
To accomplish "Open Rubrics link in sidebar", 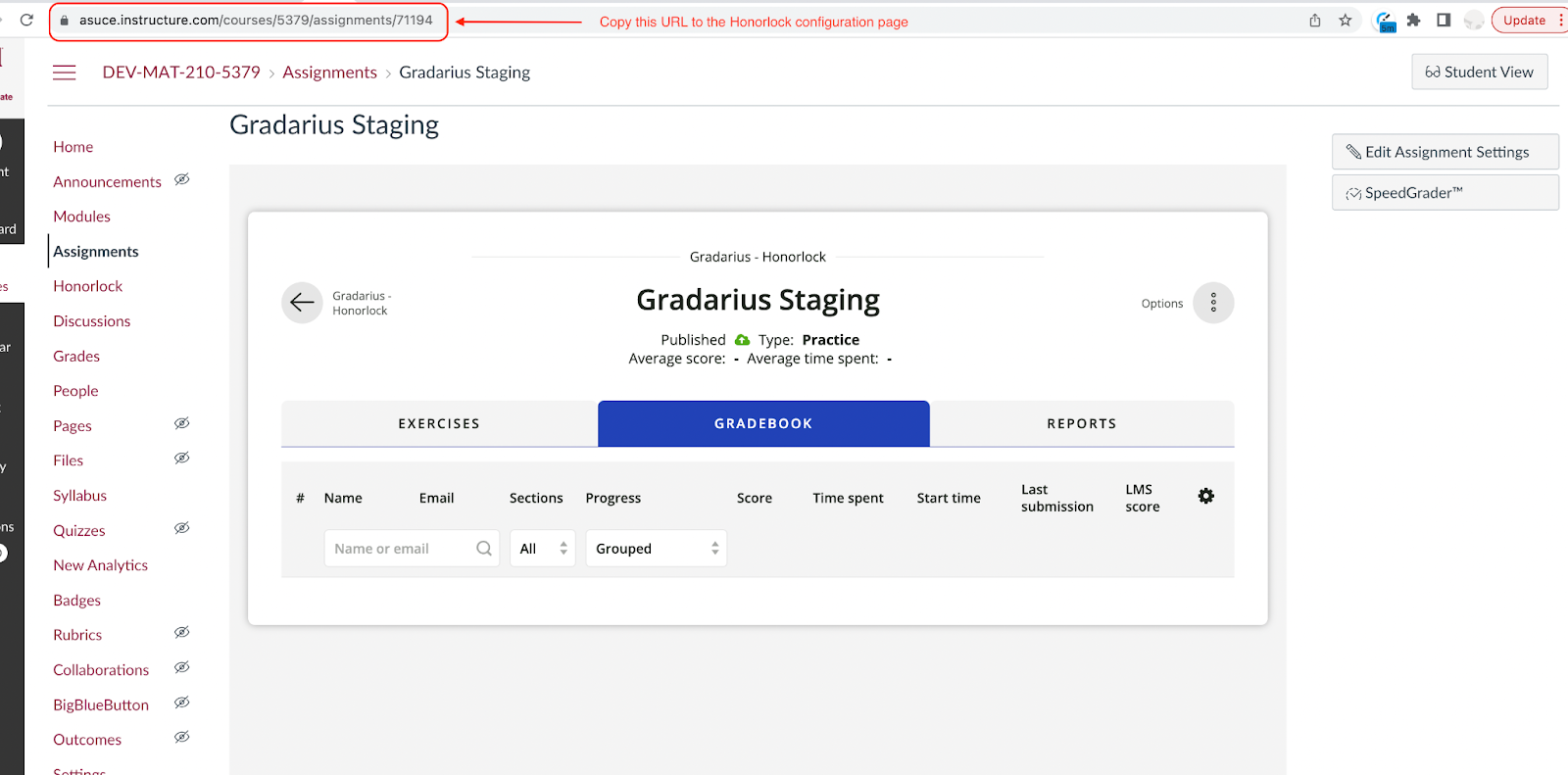I will pyautogui.click(x=77, y=635).
